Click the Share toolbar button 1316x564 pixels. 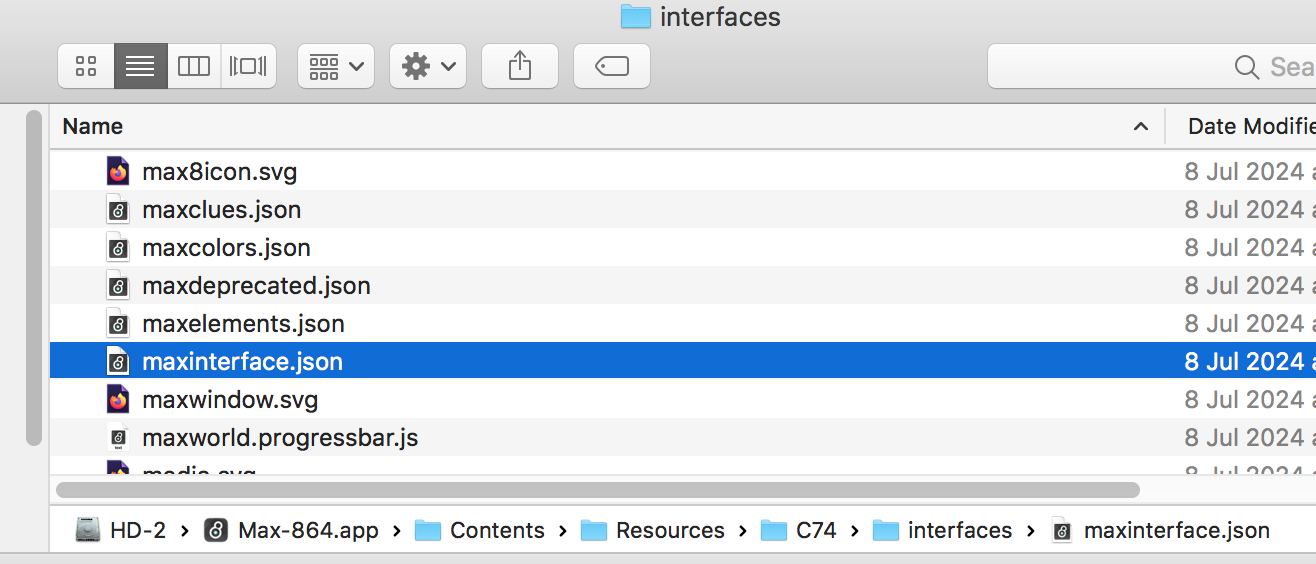520,67
